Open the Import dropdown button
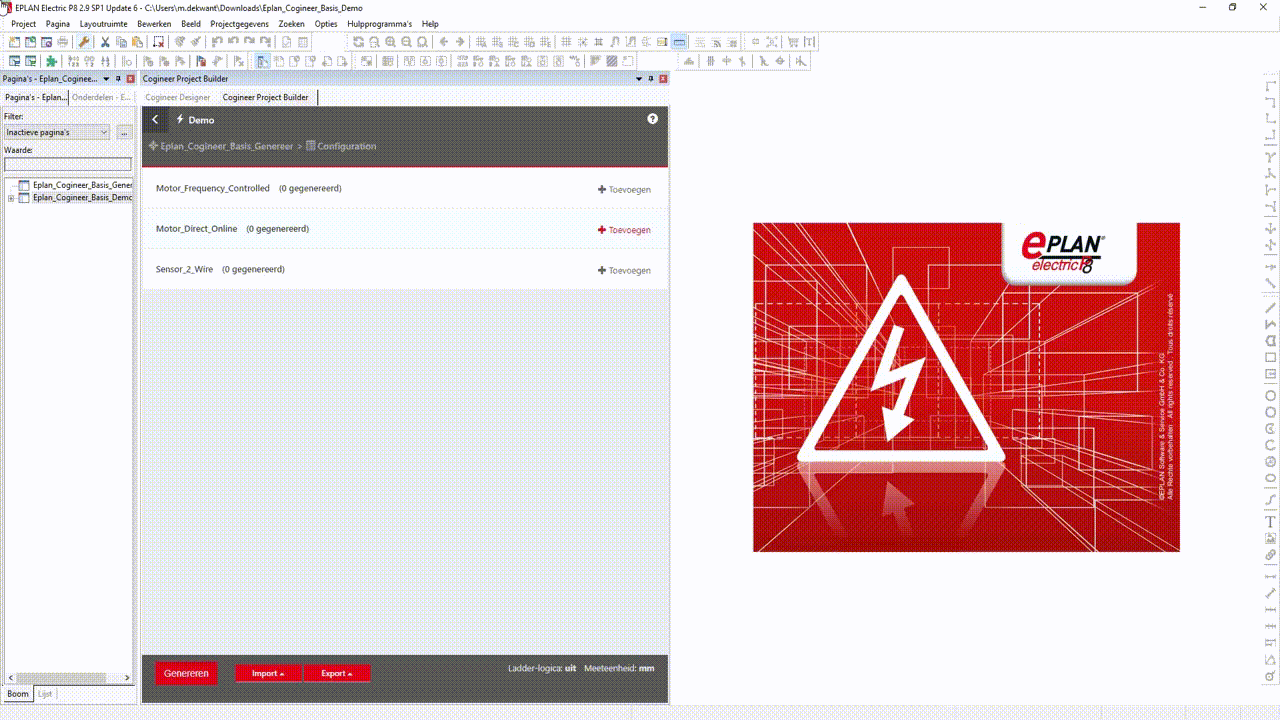The height and width of the screenshot is (720, 1280). pyautogui.click(x=268, y=673)
